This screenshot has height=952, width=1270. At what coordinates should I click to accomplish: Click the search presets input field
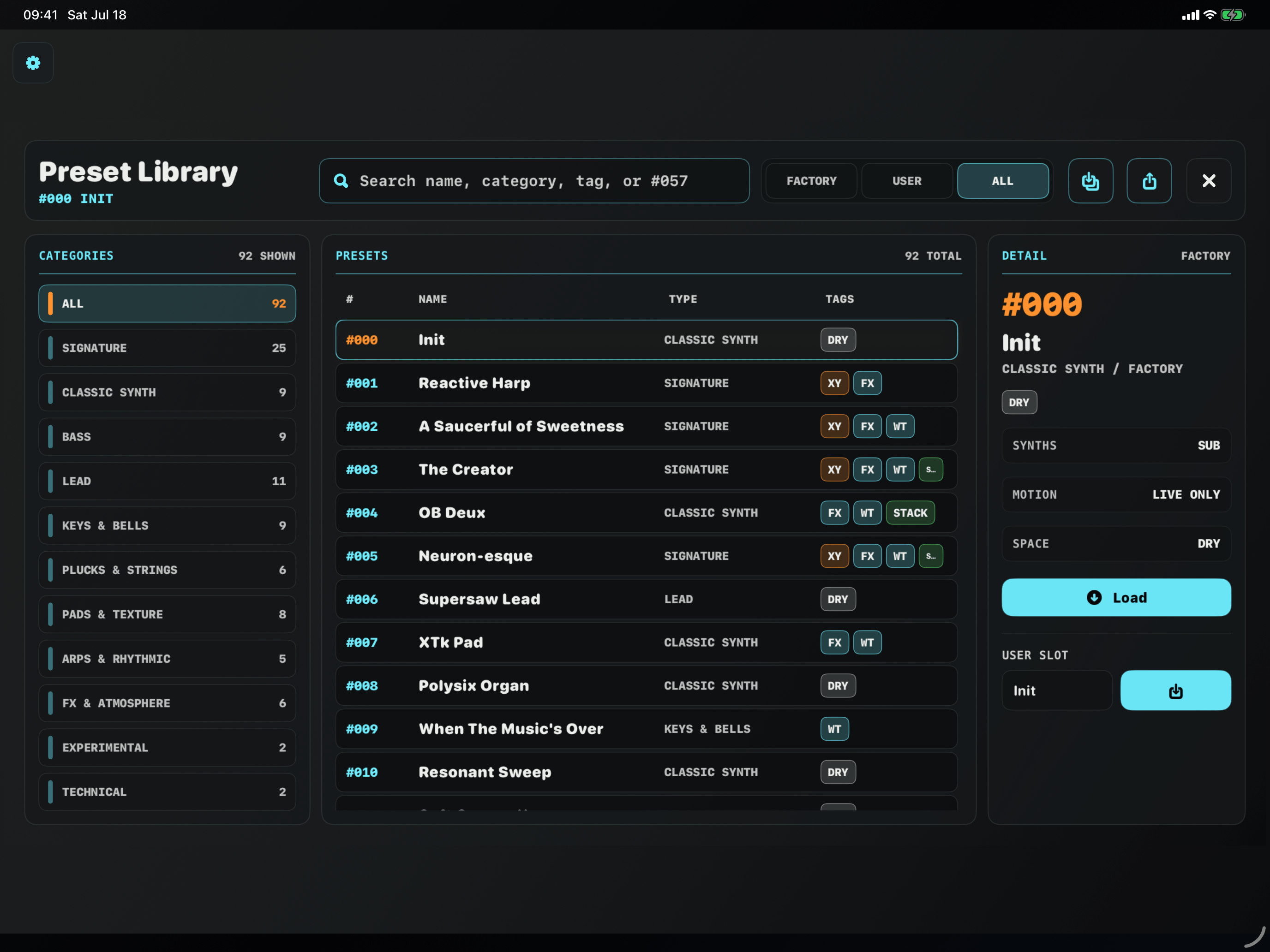(534, 181)
